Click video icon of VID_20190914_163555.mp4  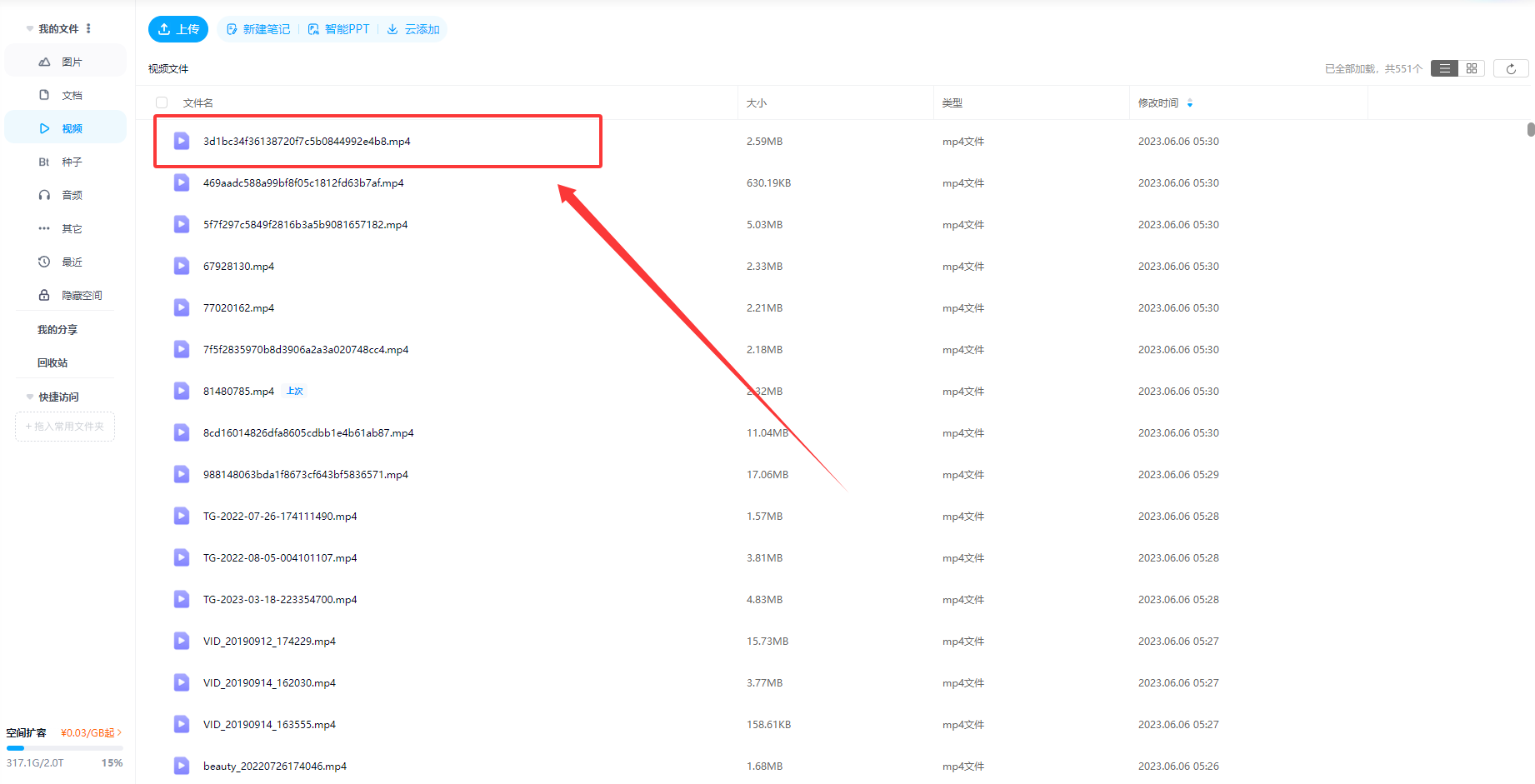click(182, 724)
